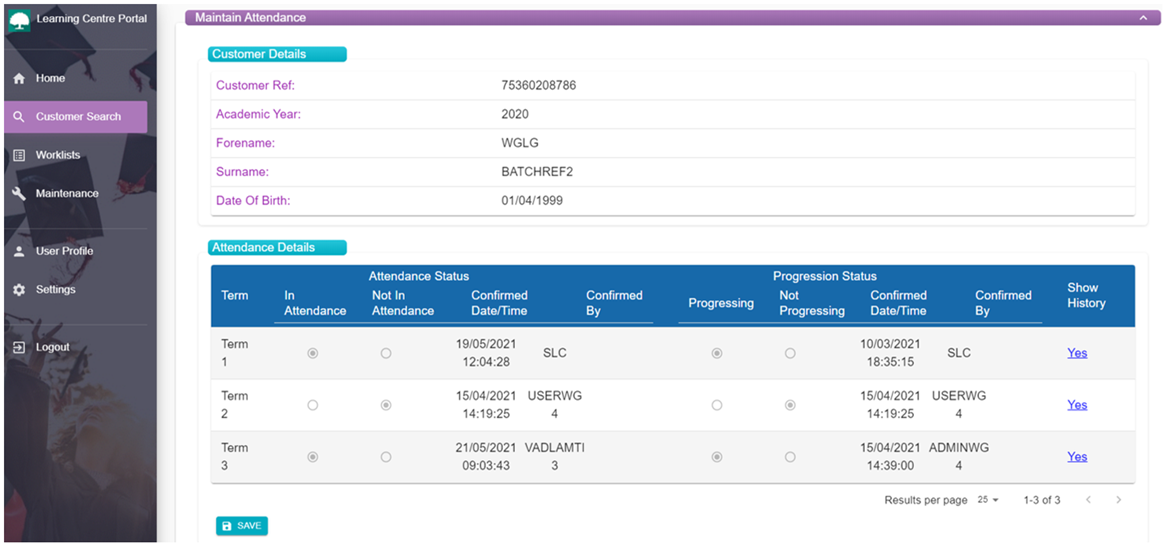Click the Customer Details section label
The width and height of the screenshot is (1168, 548).
point(277,54)
